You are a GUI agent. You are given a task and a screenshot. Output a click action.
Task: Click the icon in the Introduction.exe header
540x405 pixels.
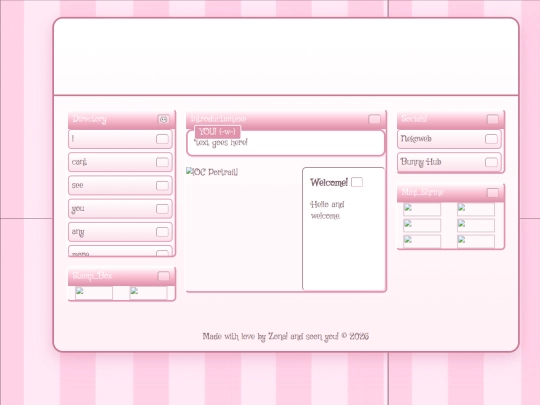point(374,119)
